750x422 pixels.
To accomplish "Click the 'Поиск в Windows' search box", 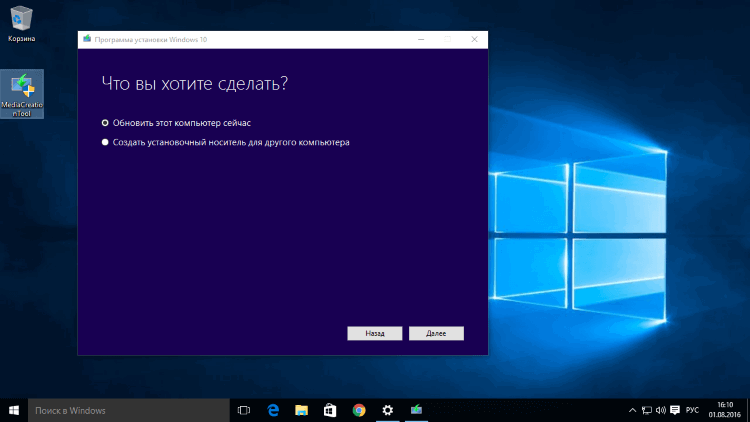I will pyautogui.click(x=129, y=411).
